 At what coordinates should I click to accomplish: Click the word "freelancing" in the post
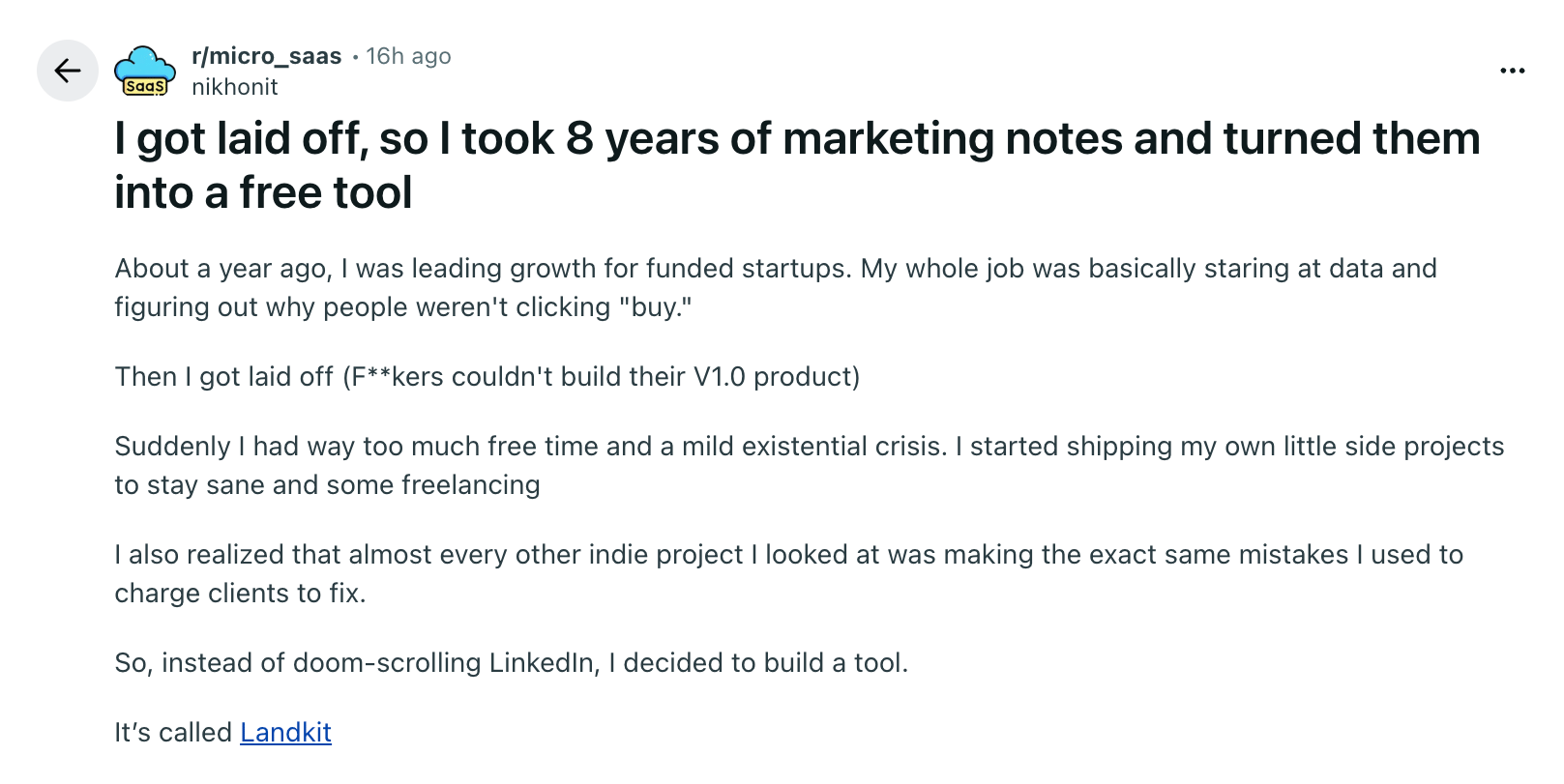tap(470, 485)
